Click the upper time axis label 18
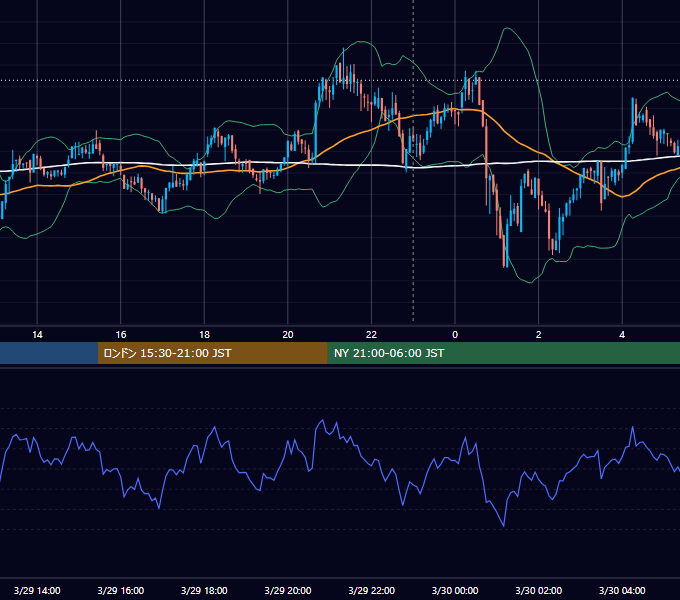 click(204, 335)
